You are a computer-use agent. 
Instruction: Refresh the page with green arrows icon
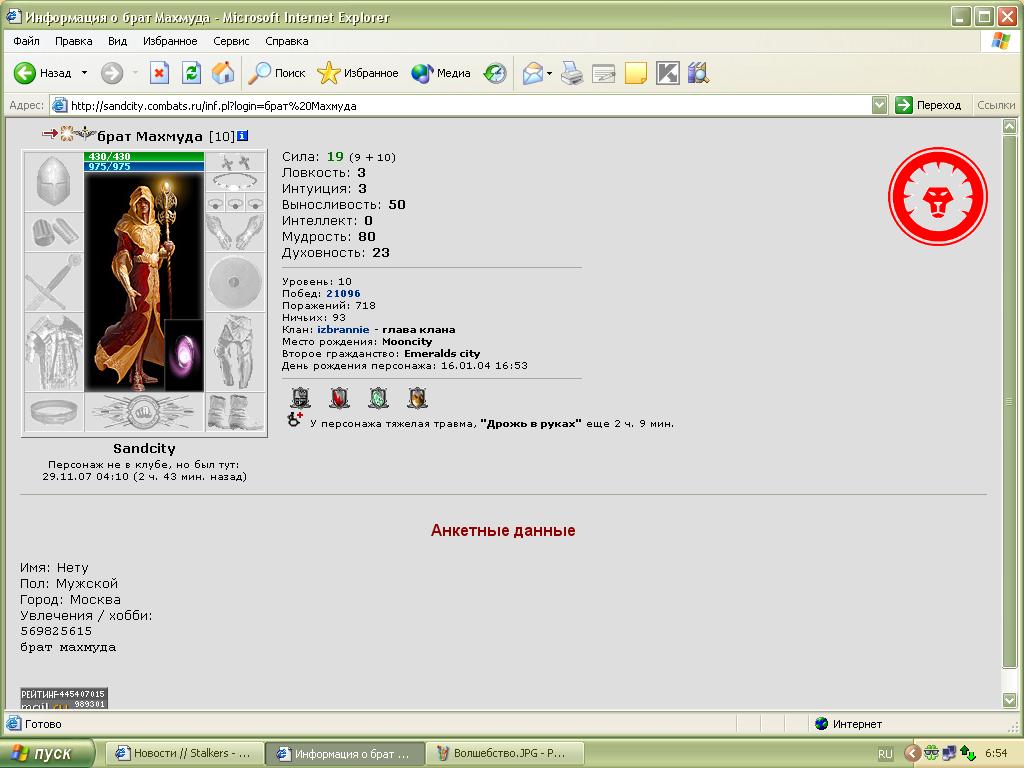coord(191,72)
